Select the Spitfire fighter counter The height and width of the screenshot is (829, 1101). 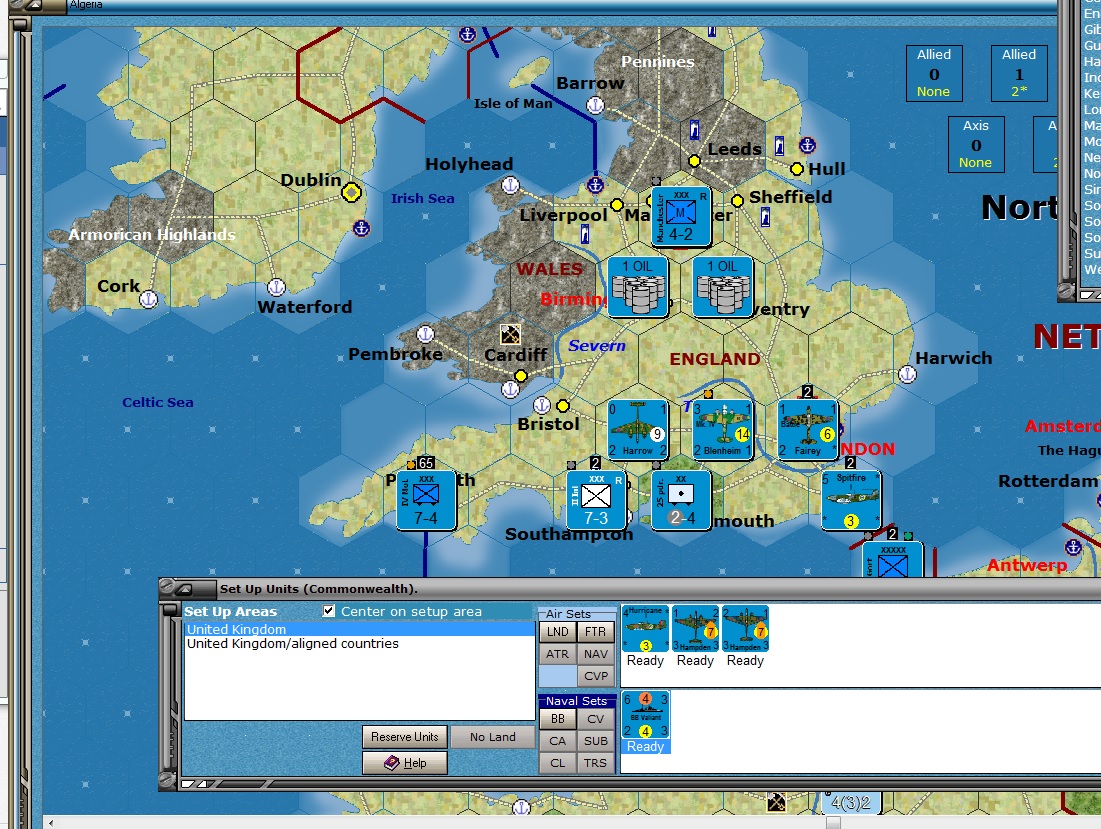click(851, 500)
